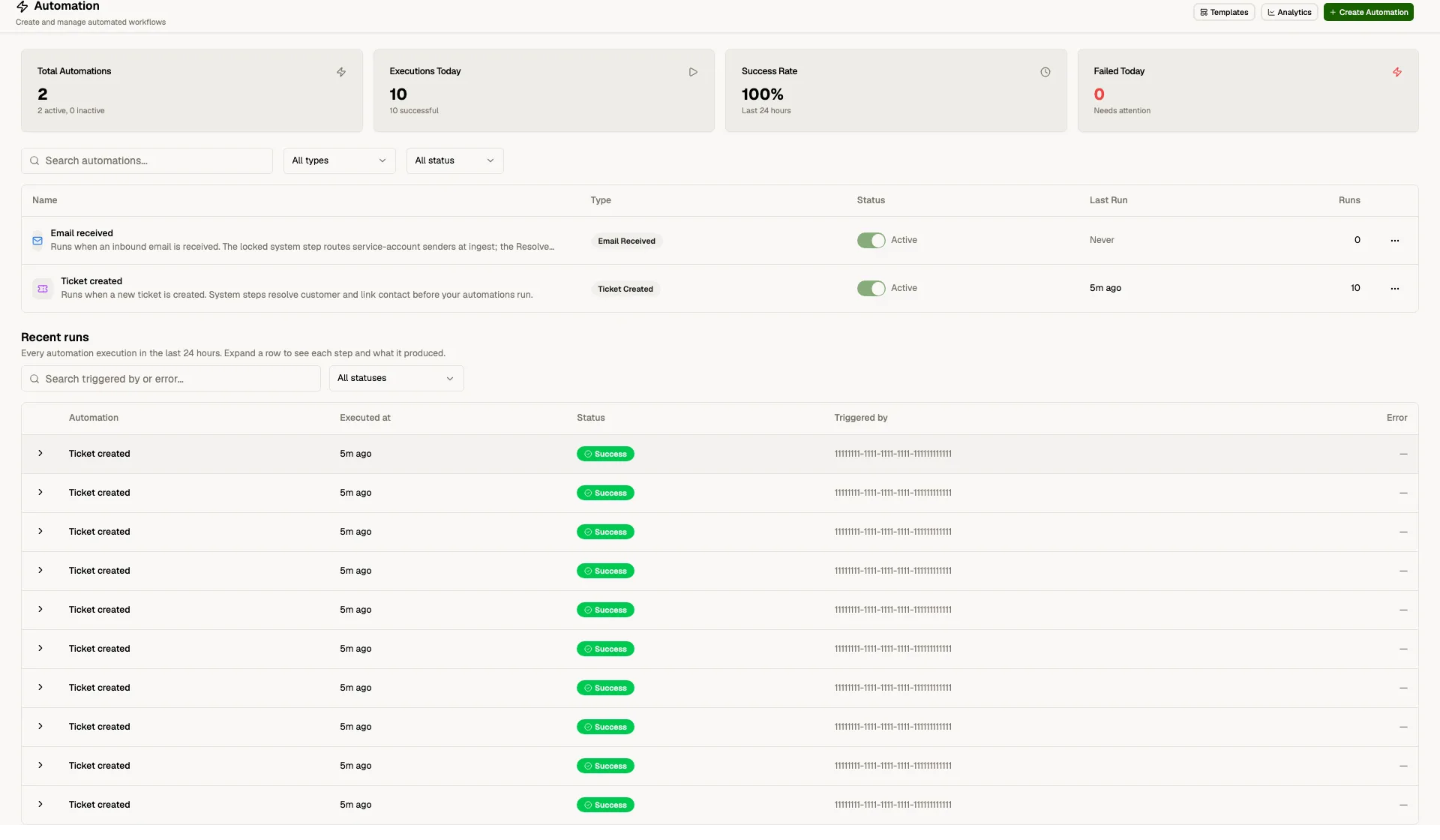Viewport: 1440px width, 840px height.
Task: Click the '2 active, 0 inactive' text
Action: 71,111
